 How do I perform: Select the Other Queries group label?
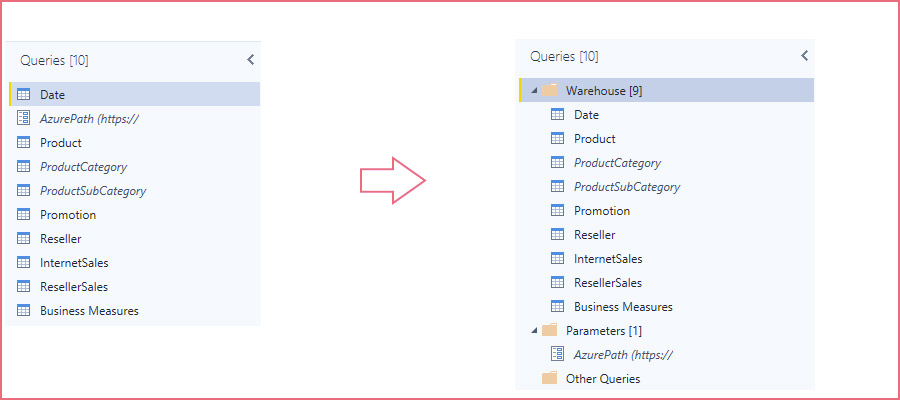pos(603,379)
